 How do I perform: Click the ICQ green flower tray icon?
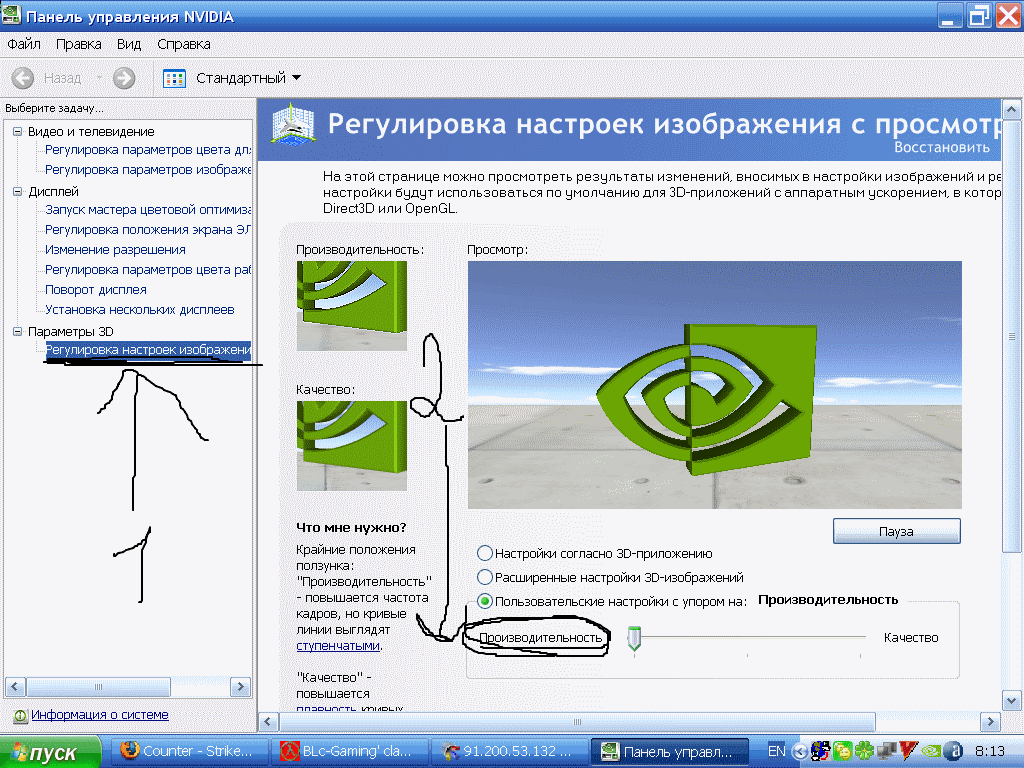864,751
